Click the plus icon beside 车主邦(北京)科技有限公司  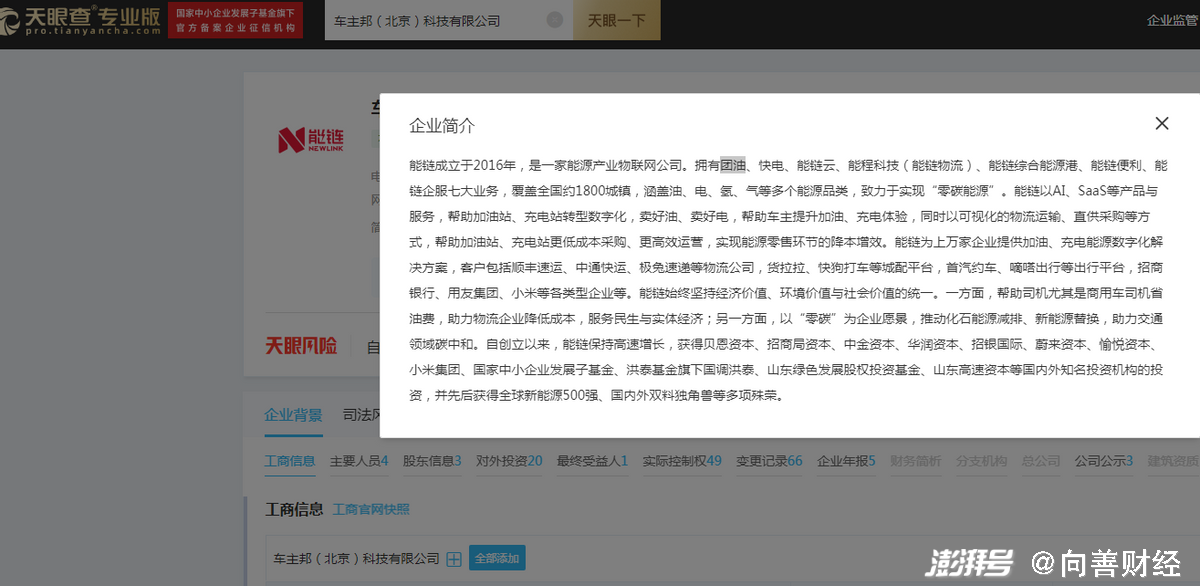[x=453, y=559]
